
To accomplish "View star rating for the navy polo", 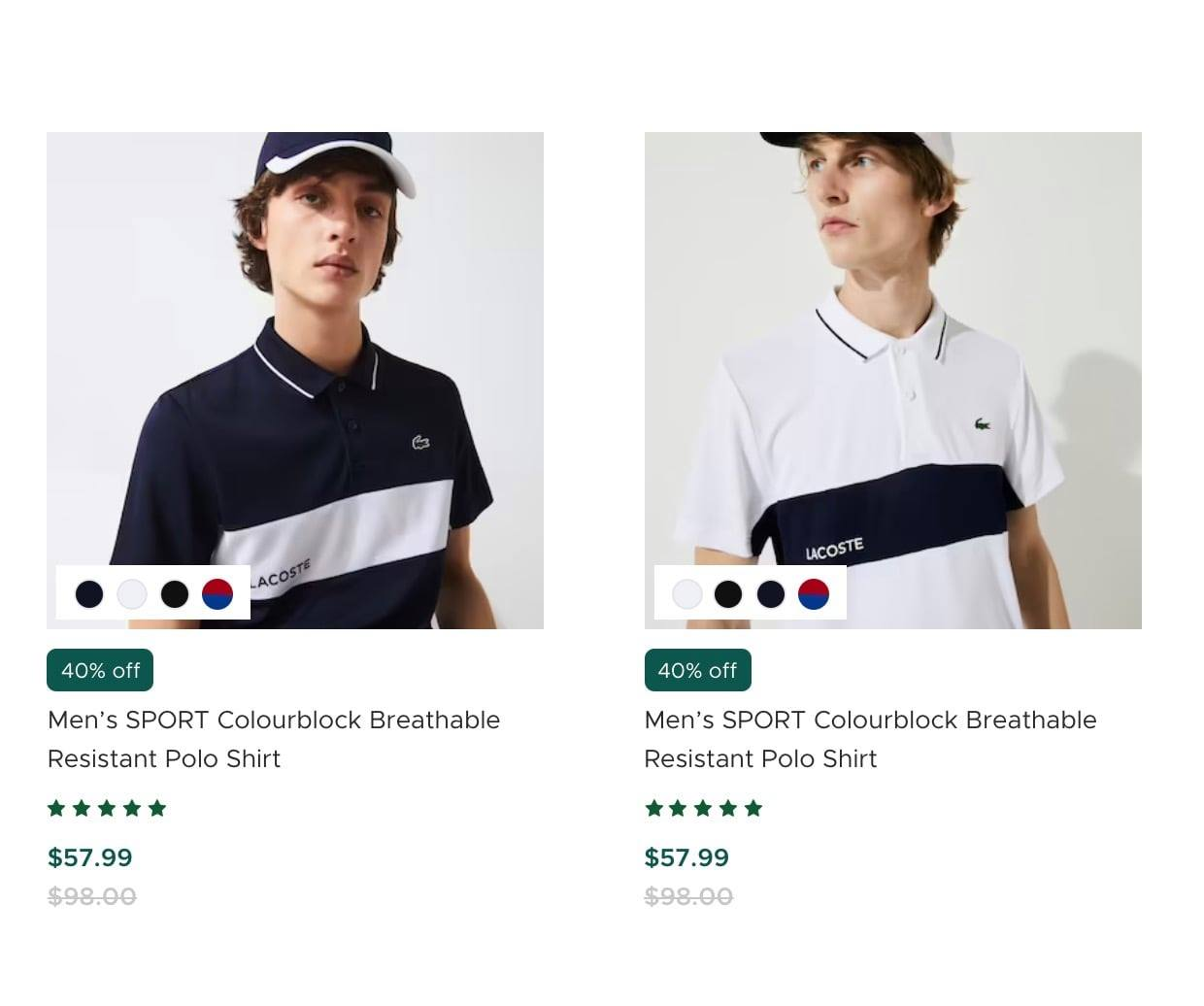I will (107, 808).
